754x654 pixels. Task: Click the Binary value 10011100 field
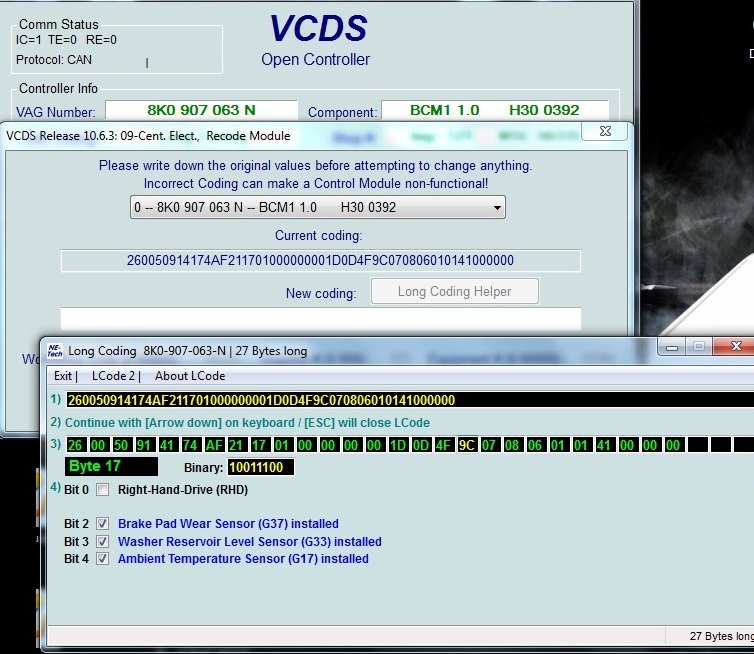261,467
